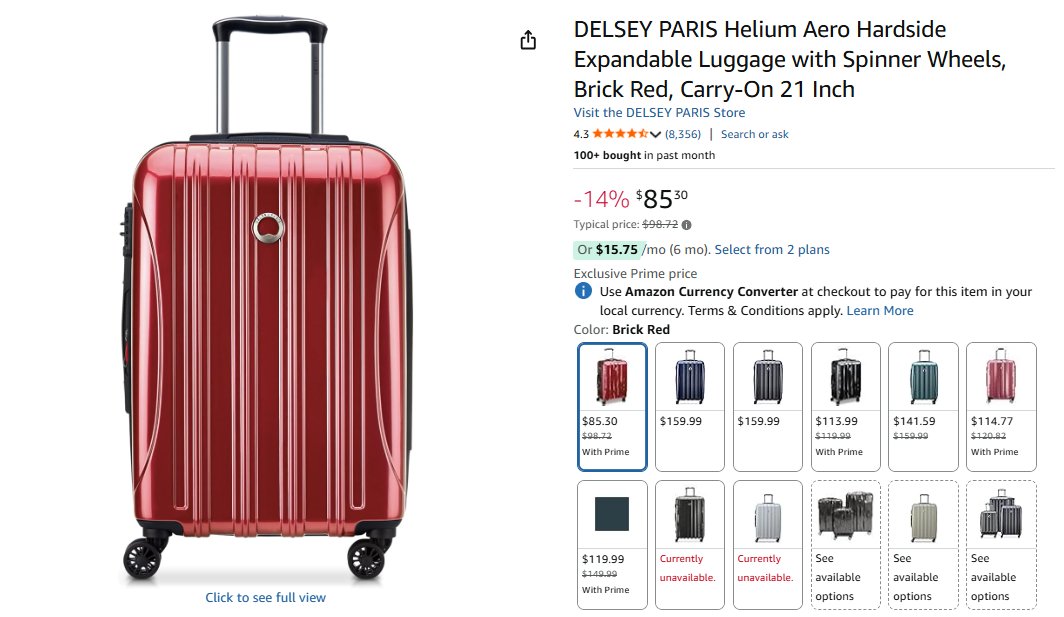Pick the pink suitcase priced $114.77
Viewport: 1064px width, 617px height.
(x=1001, y=407)
